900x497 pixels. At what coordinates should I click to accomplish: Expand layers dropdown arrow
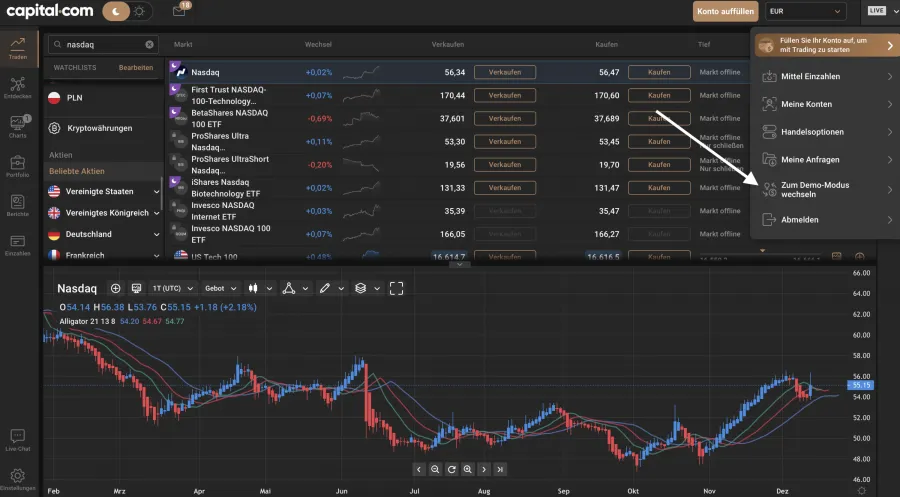click(x=377, y=289)
